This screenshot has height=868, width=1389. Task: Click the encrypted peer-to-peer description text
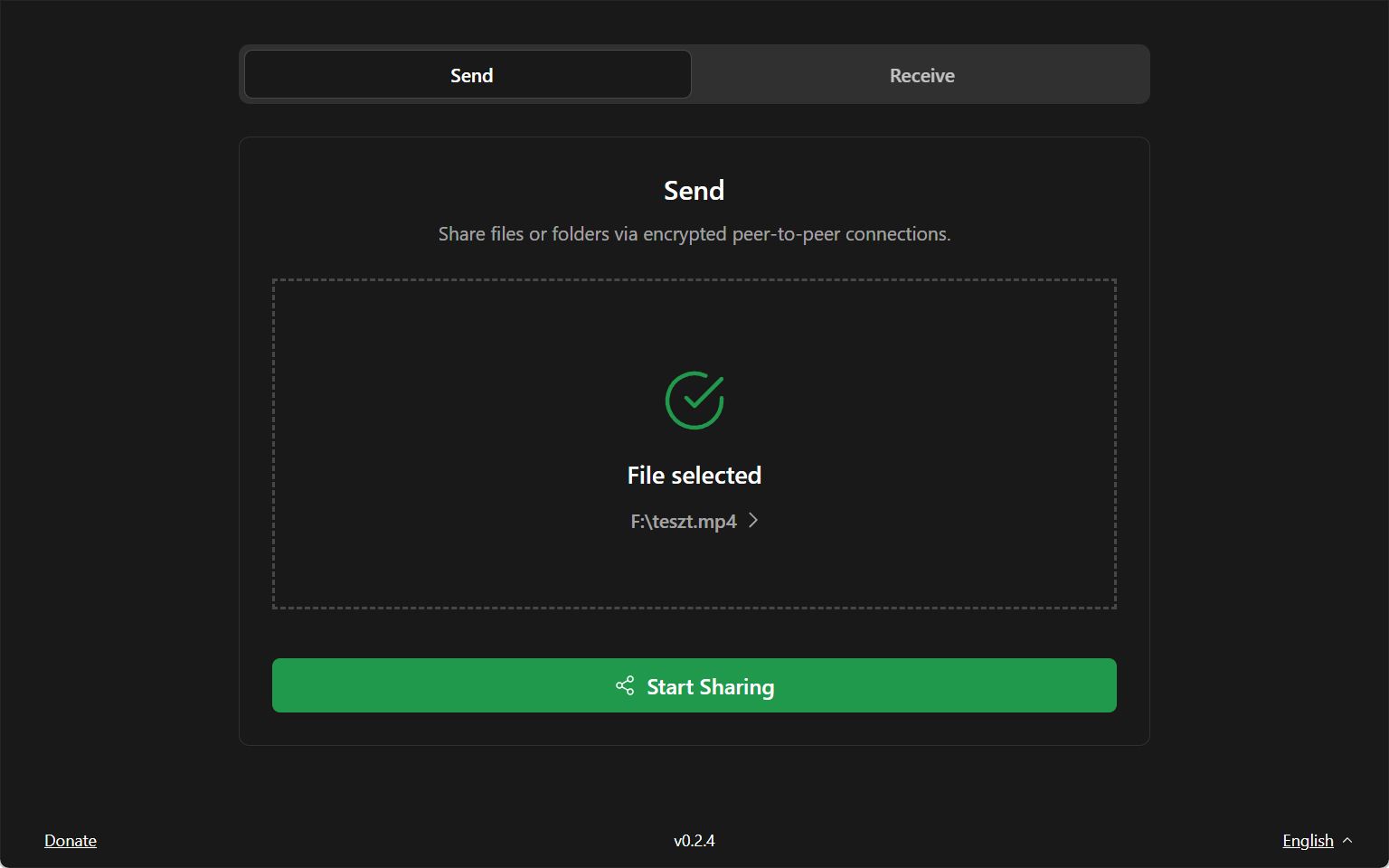pos(694,234)
